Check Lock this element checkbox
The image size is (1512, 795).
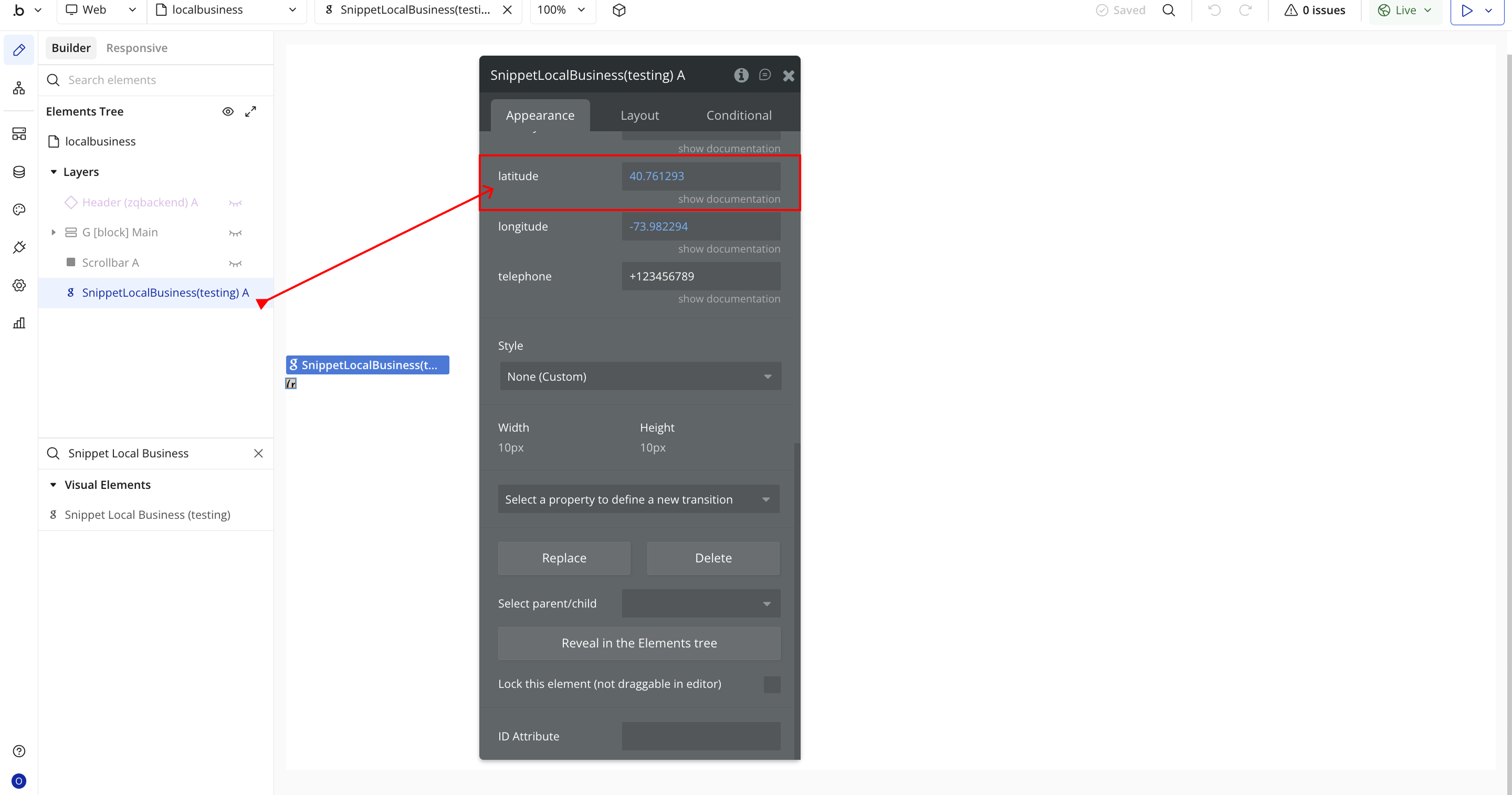(771, 684)
